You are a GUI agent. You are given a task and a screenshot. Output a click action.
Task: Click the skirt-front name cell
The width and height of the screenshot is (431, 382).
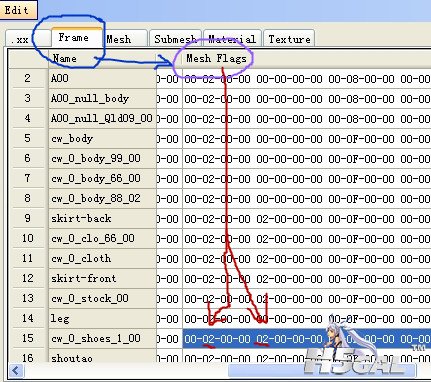[102, 278]
